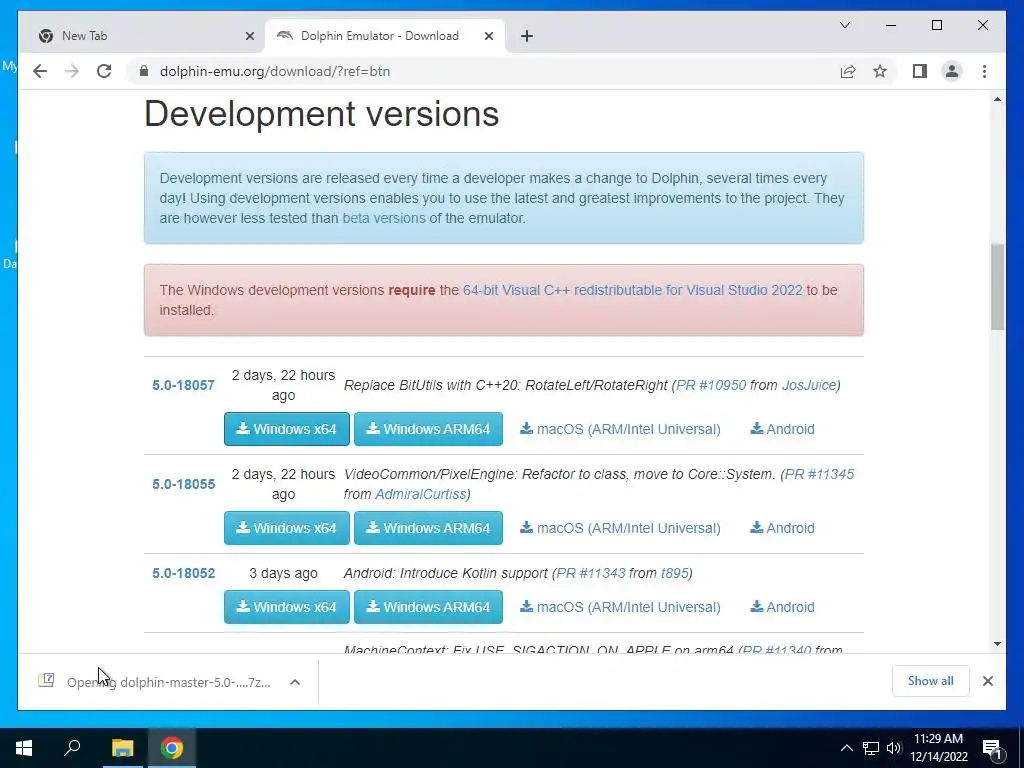Image resolution: width=1024 pixels, height=768 pixels.
Task: Visit the author t895 link
Action: [x=675, y=573]
